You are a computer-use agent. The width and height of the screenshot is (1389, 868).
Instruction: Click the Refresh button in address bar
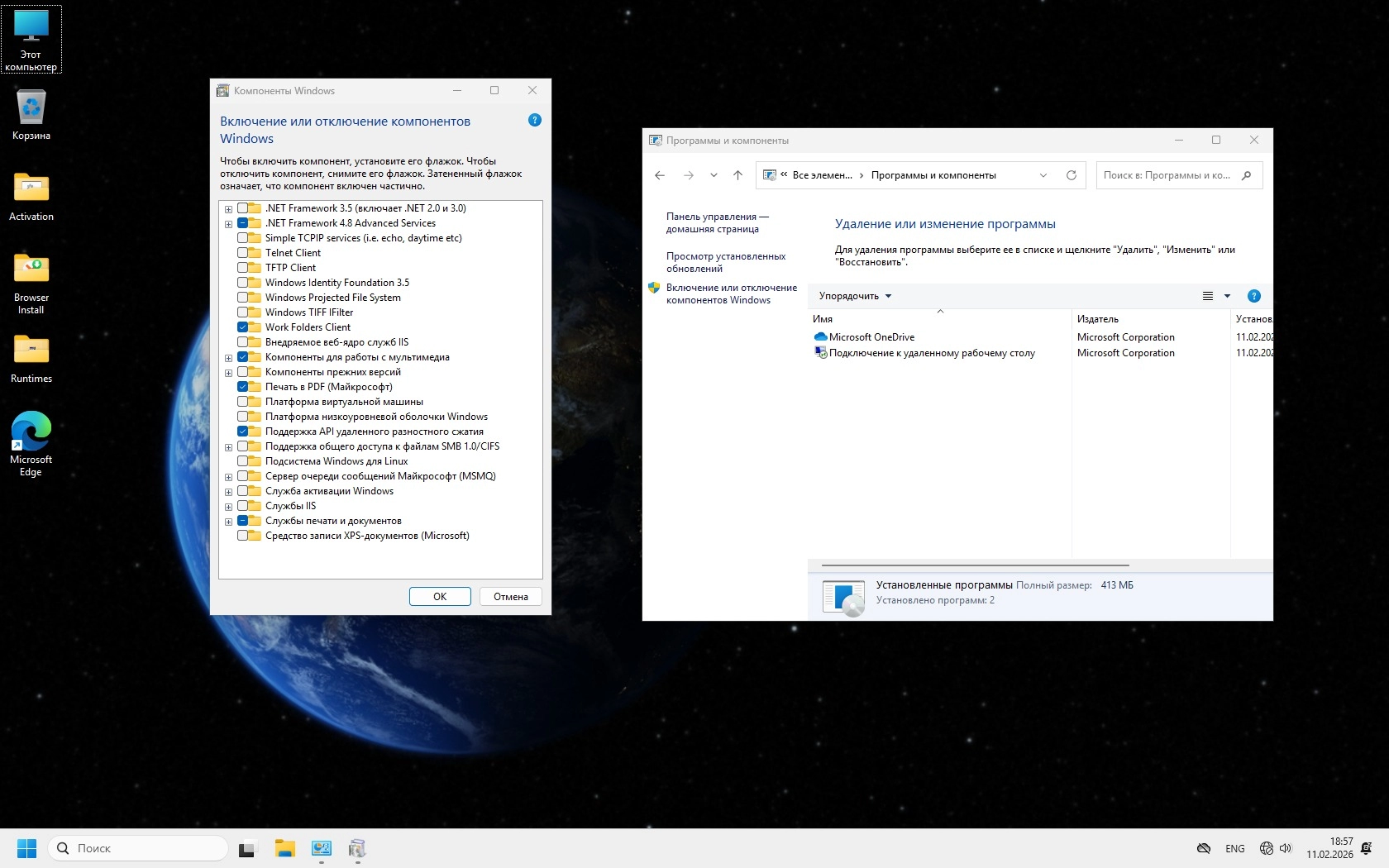(1071, 175)
